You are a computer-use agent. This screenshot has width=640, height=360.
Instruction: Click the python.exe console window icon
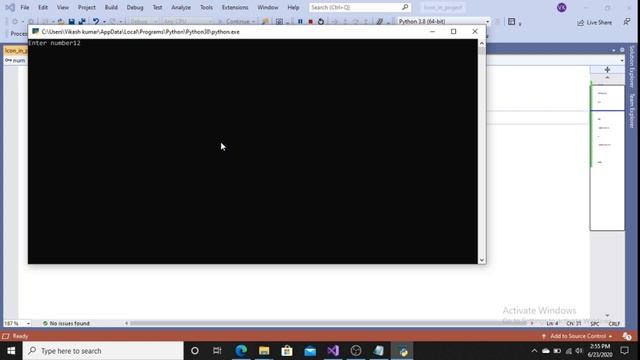click(36, 31)
